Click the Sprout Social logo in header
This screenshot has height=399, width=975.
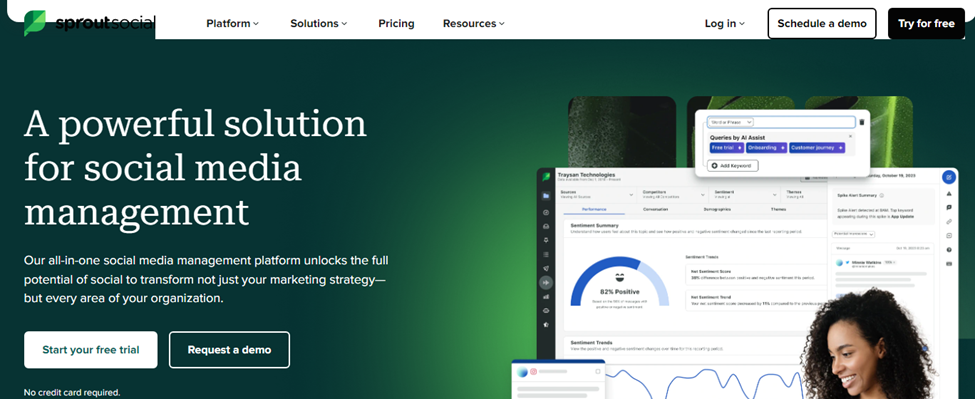click(89, 23)
